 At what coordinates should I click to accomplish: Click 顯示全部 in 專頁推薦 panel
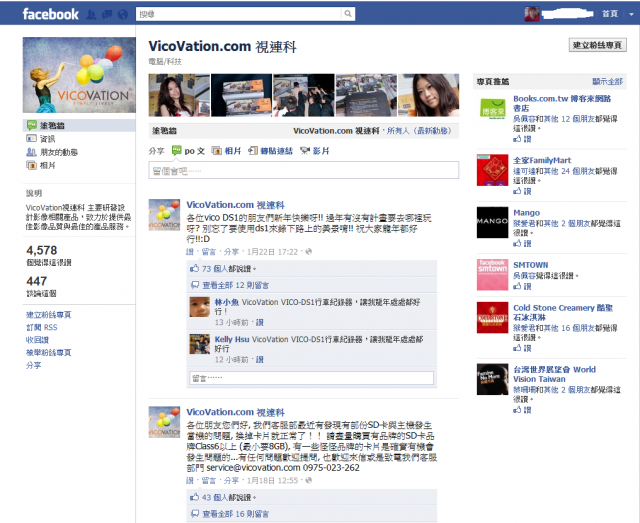click(607, 82)
